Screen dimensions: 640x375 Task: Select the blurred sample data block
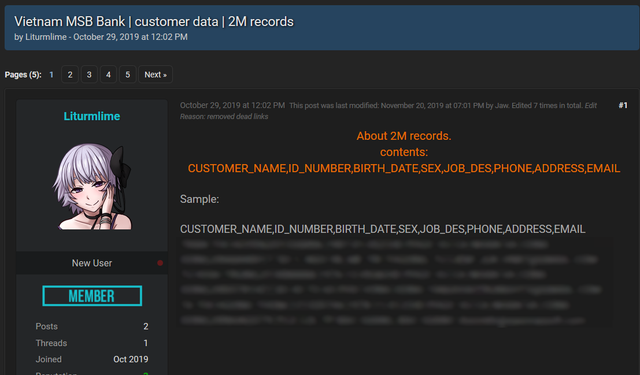(x=395, y=283)
